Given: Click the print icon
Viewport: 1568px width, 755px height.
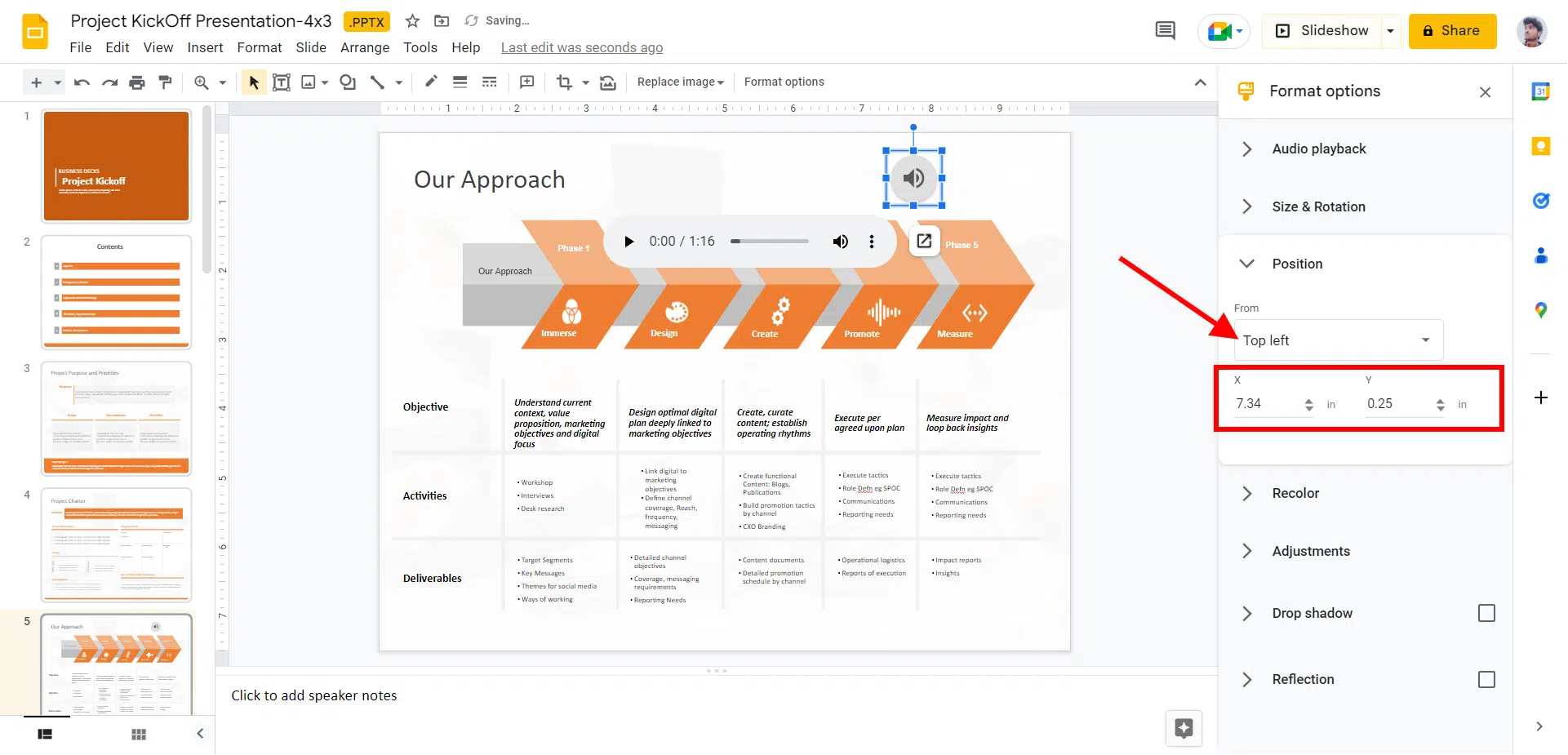Looking at the screenshot, I should click(137, 82).
